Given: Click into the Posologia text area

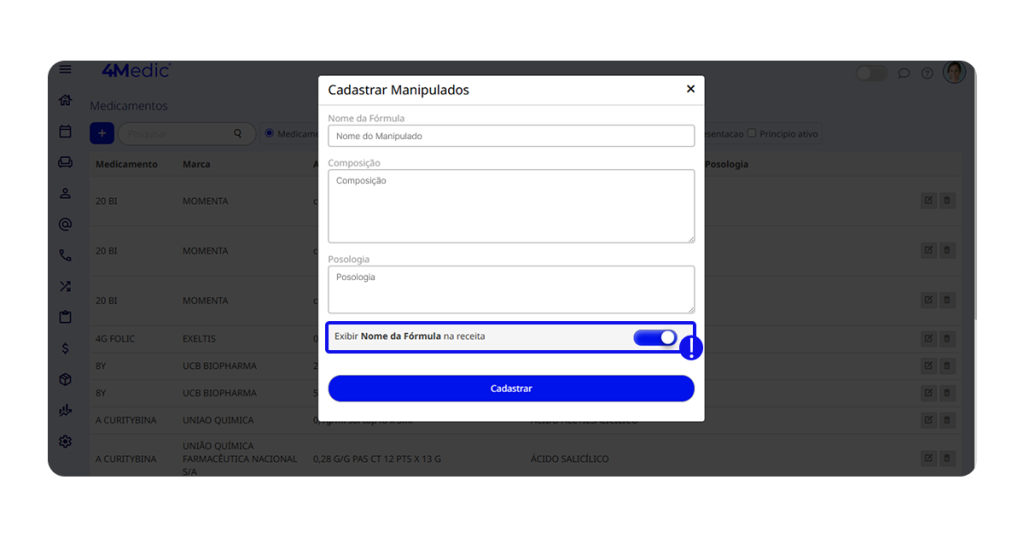Looking at the screenshot, I should click(x=511, y=289).
